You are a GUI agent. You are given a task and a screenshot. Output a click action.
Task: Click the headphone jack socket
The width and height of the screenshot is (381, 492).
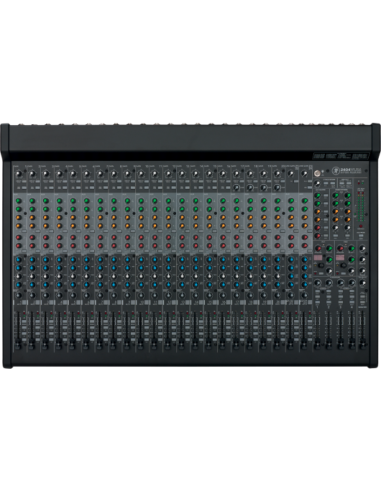318,173
